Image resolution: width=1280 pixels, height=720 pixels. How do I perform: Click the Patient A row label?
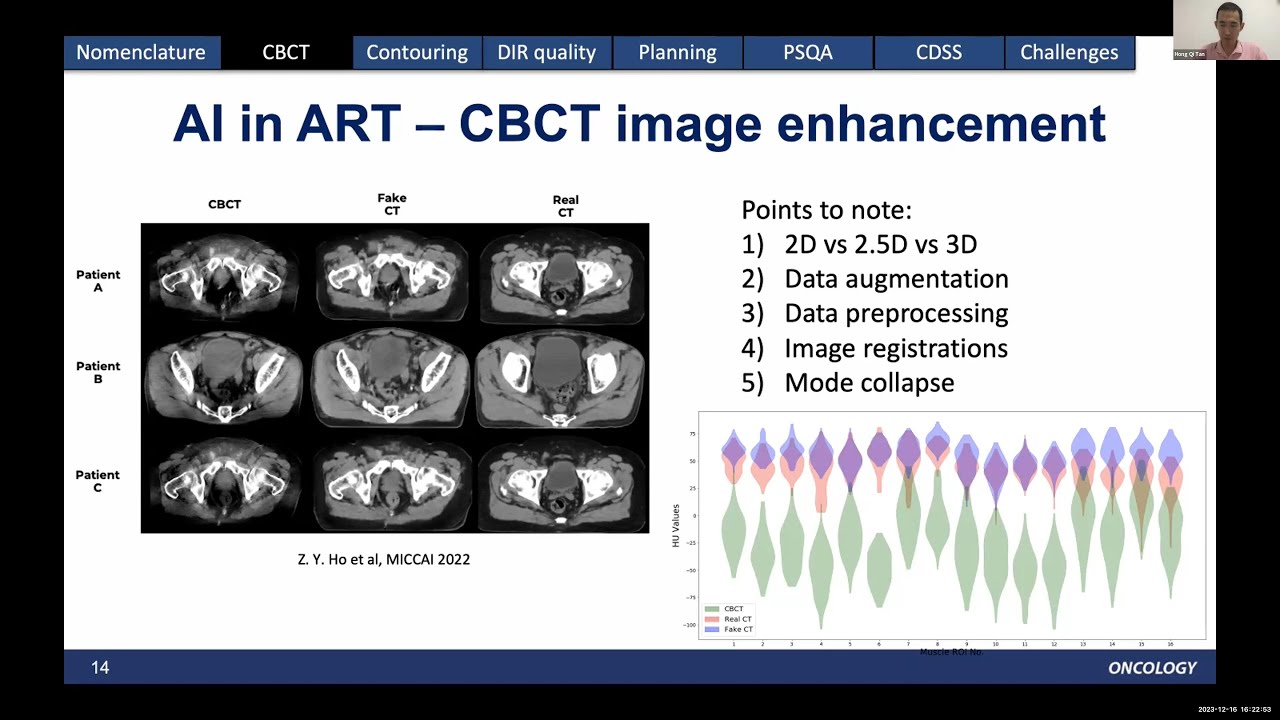click(x=98, y=281)
